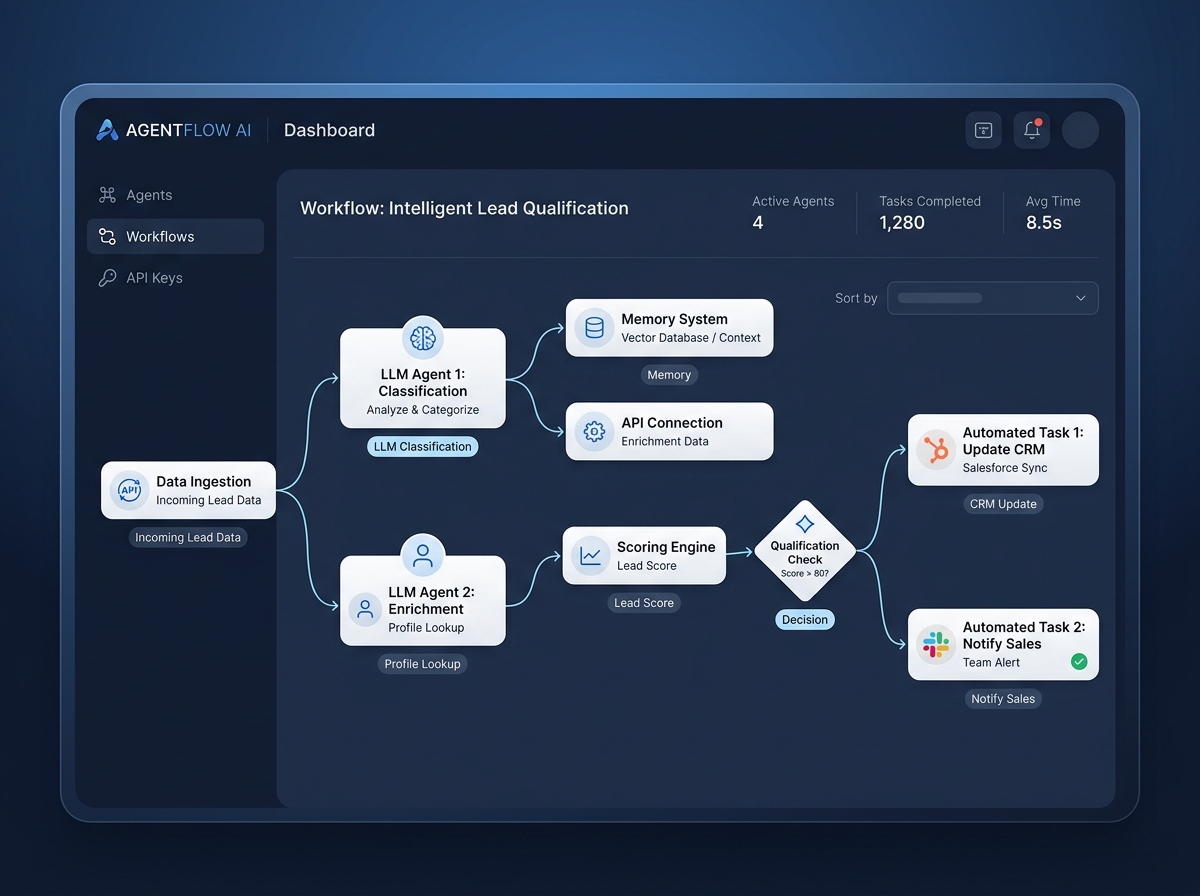
Task: Click the small person icon inside LLM Agent 2
Action: tap(365, 609)
